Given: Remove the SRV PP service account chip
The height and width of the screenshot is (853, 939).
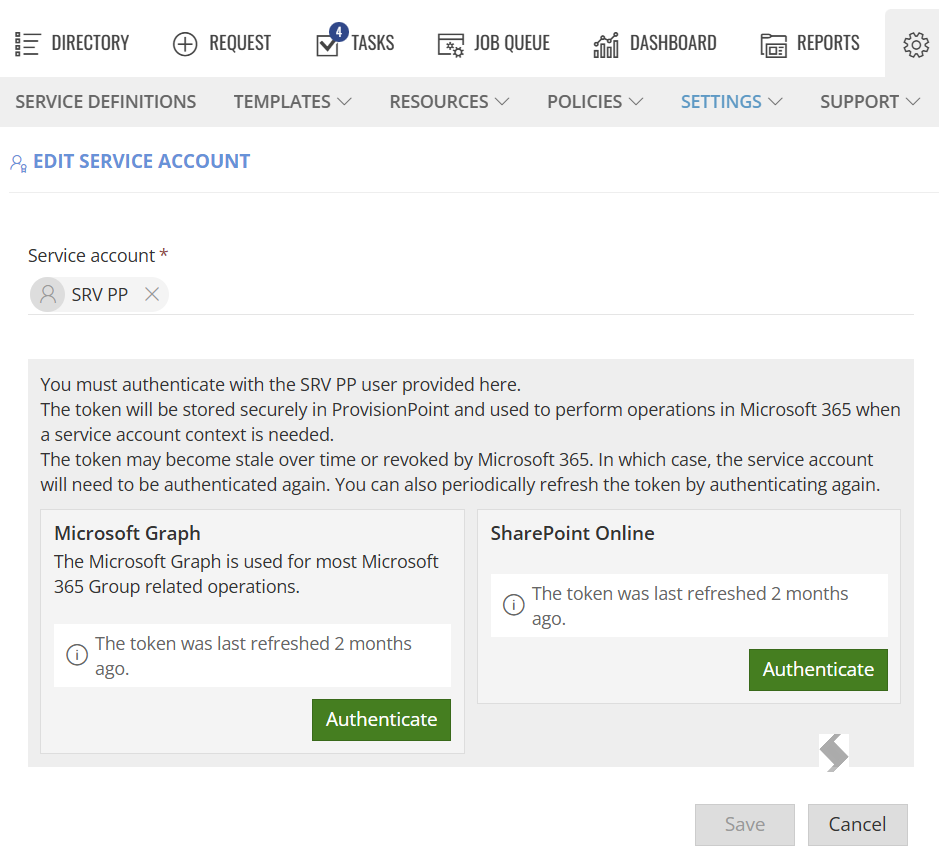Looking at the screenshot, I should coord(152,294).
